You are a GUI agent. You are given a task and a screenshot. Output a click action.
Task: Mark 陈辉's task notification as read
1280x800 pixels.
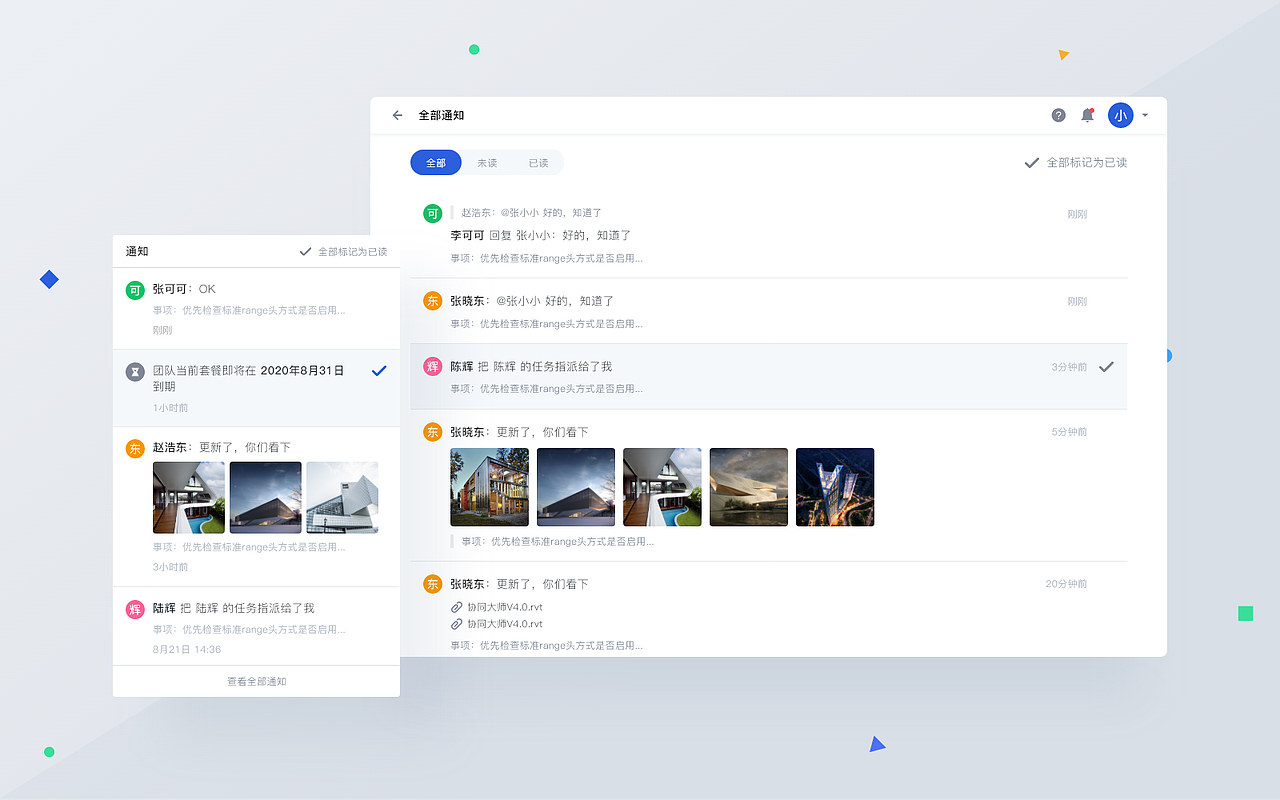click(x=1106, y=366)
